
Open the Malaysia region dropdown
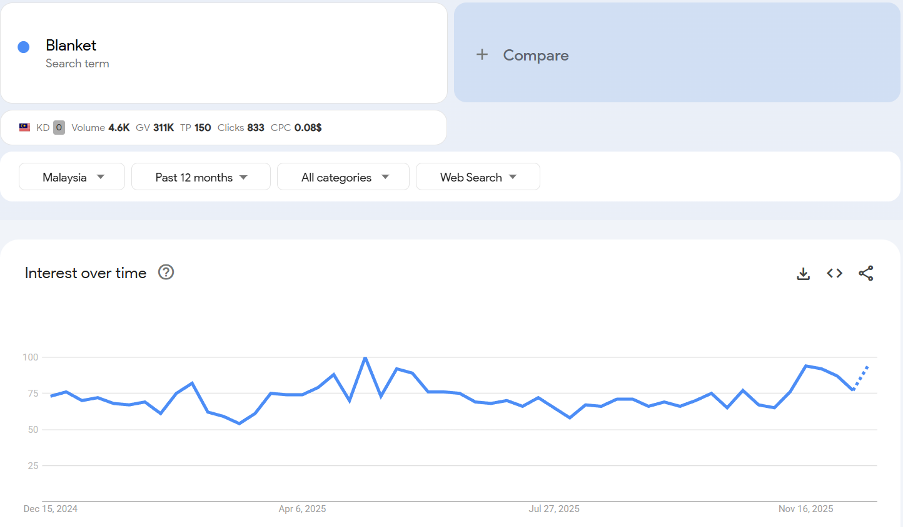click(x=72, y=177)
